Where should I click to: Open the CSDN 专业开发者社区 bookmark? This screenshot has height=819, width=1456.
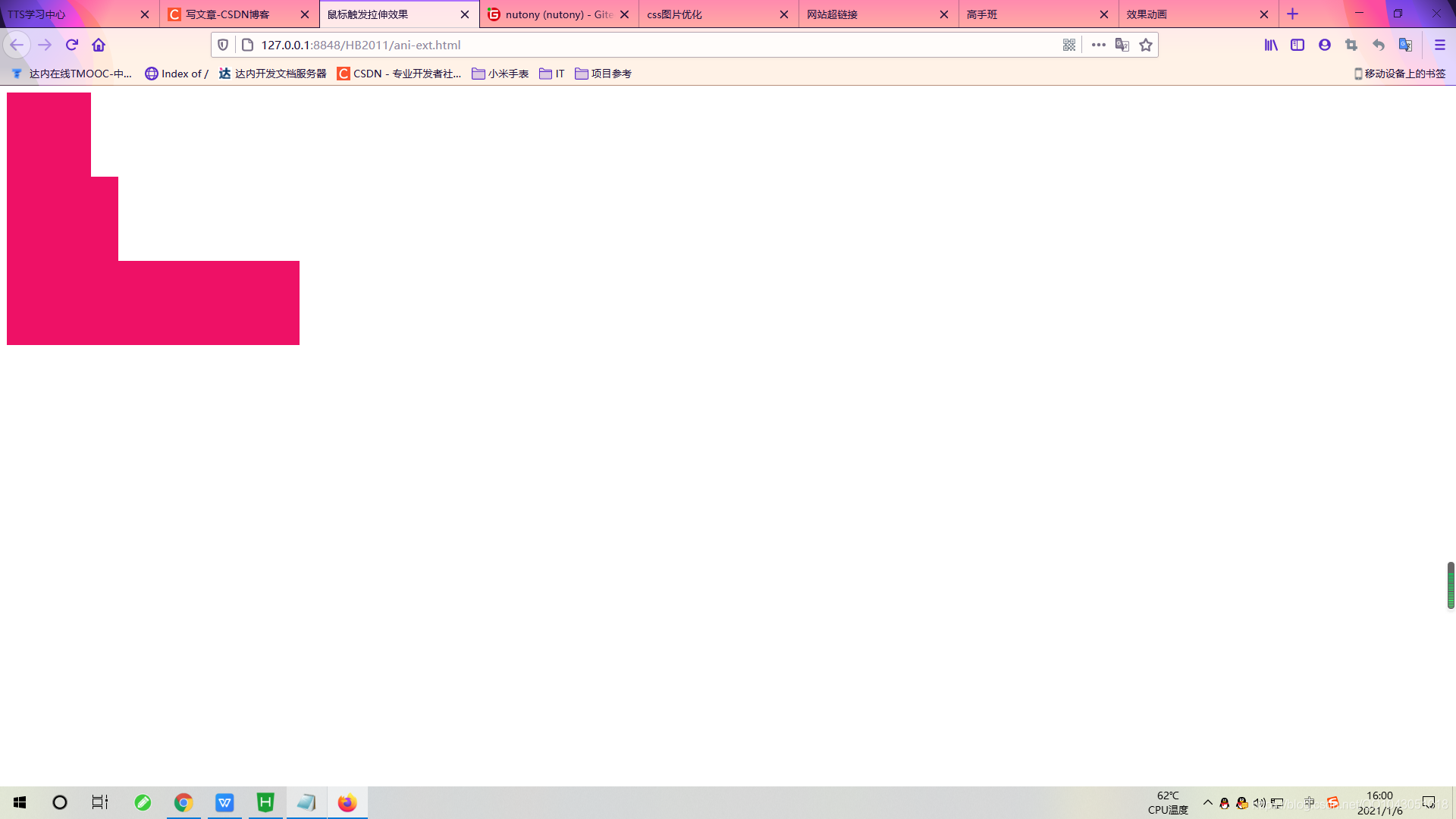pyautogui.click(x=399, y=74)
